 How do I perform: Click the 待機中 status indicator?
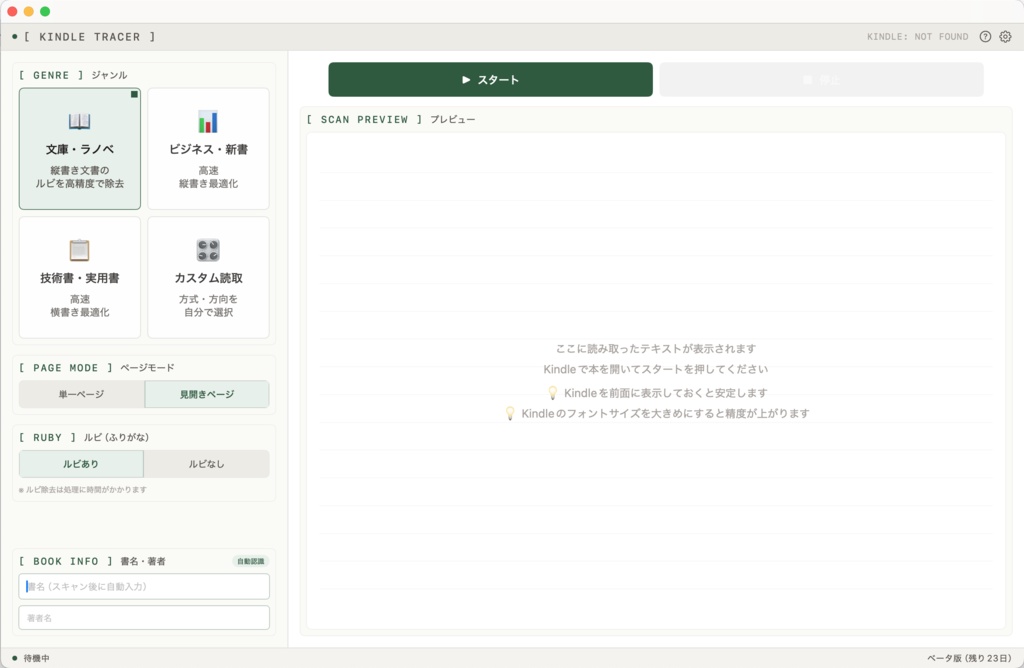[31, 658]
